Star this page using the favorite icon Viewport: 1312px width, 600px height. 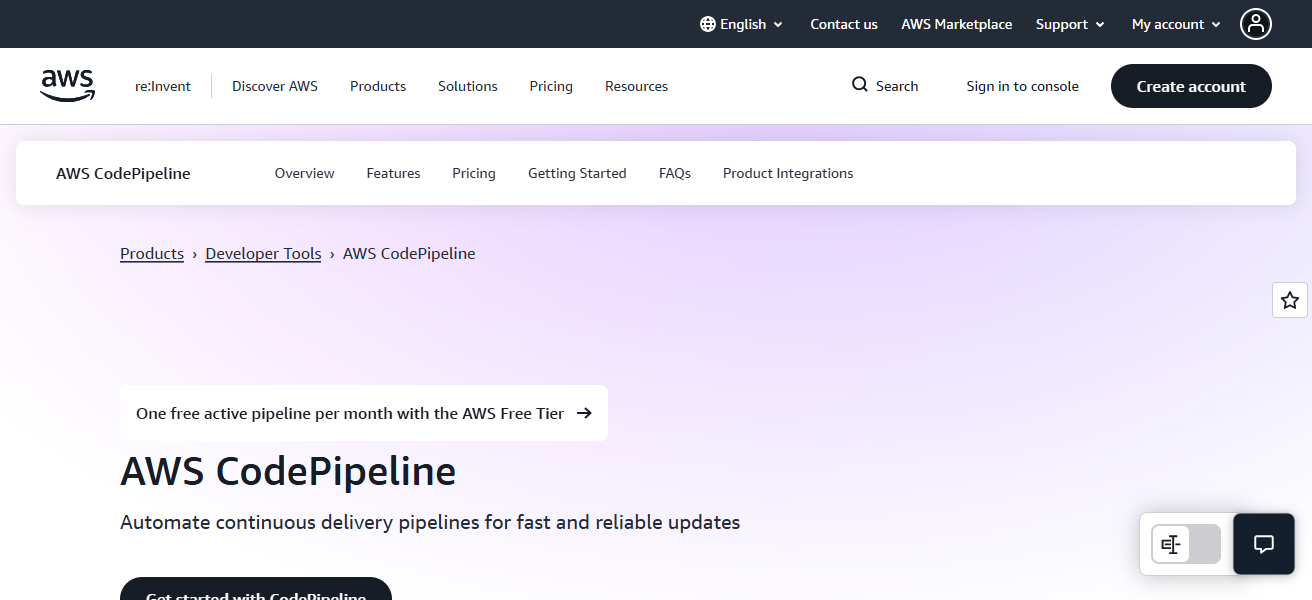tap(1289, 300)
